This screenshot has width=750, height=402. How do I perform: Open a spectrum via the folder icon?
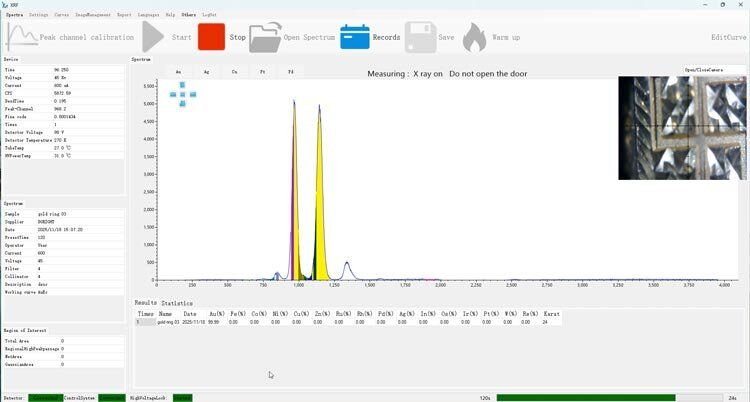pos(265,37)
